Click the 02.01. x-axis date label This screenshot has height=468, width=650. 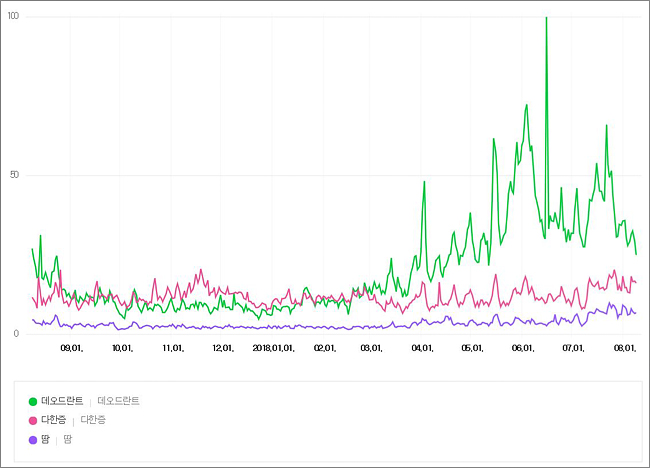click(x=325, y=348)
